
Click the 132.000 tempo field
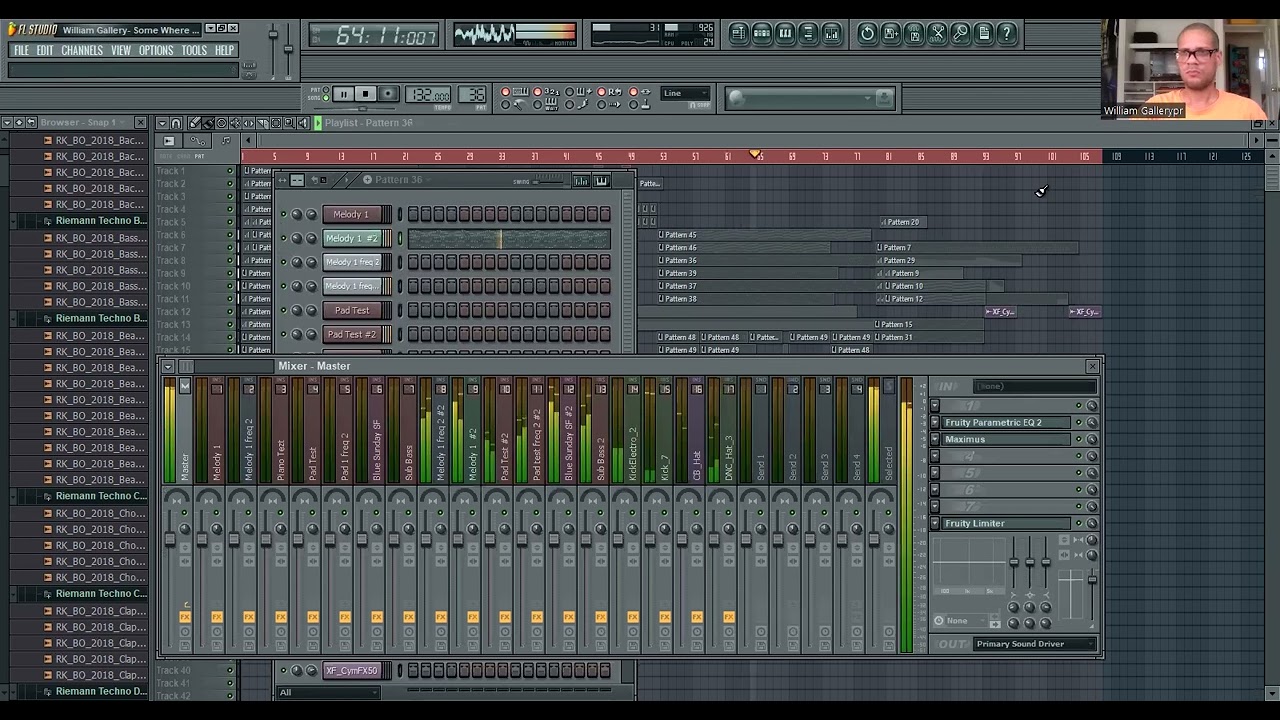tap(428, 95)
